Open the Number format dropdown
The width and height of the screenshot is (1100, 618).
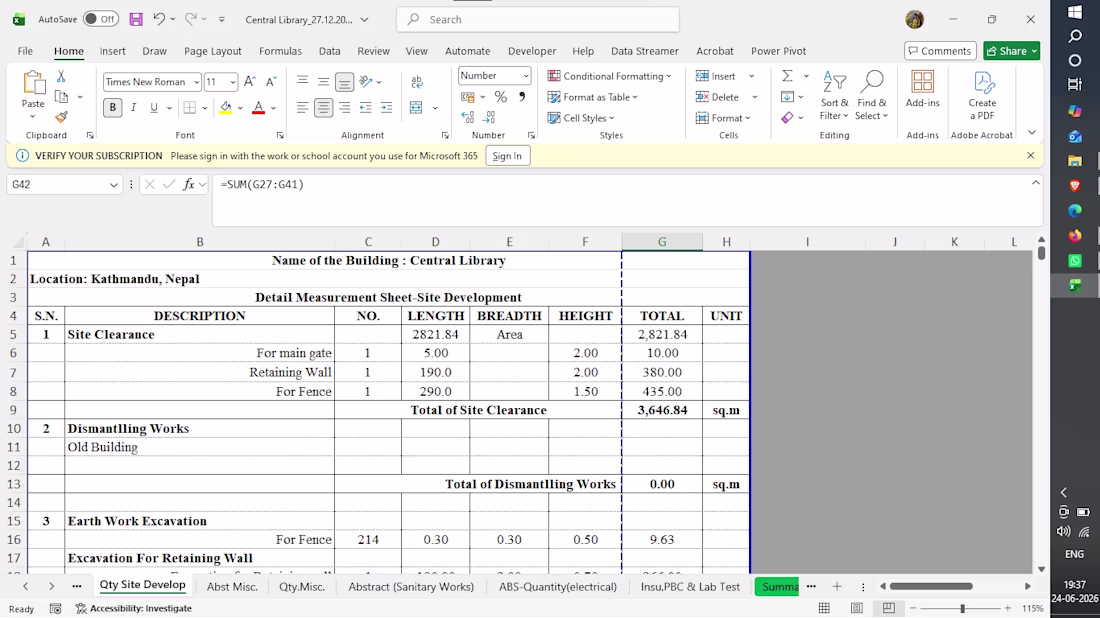point(525,76)
